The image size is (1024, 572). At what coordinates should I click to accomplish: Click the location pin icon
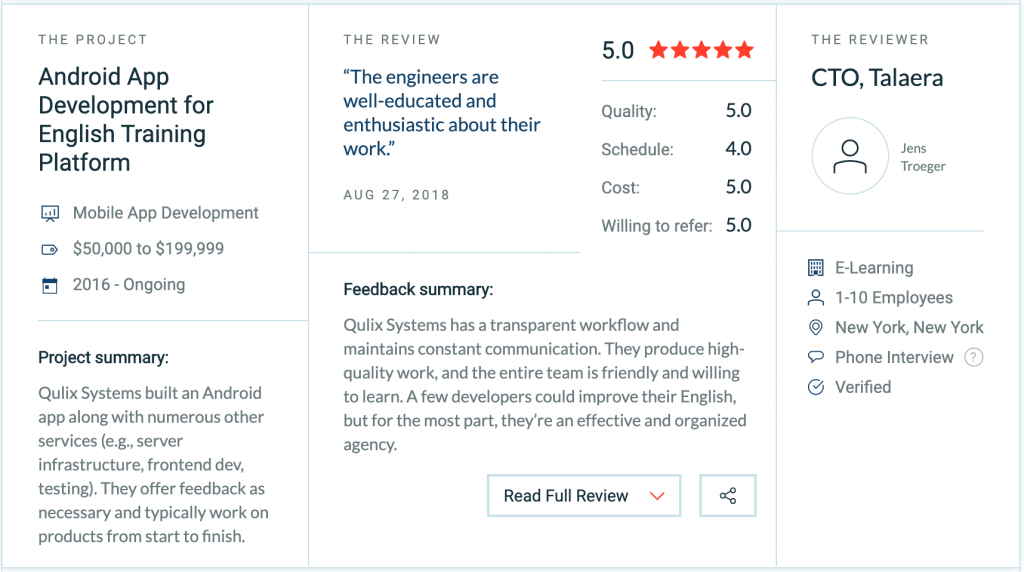(816, 328)
